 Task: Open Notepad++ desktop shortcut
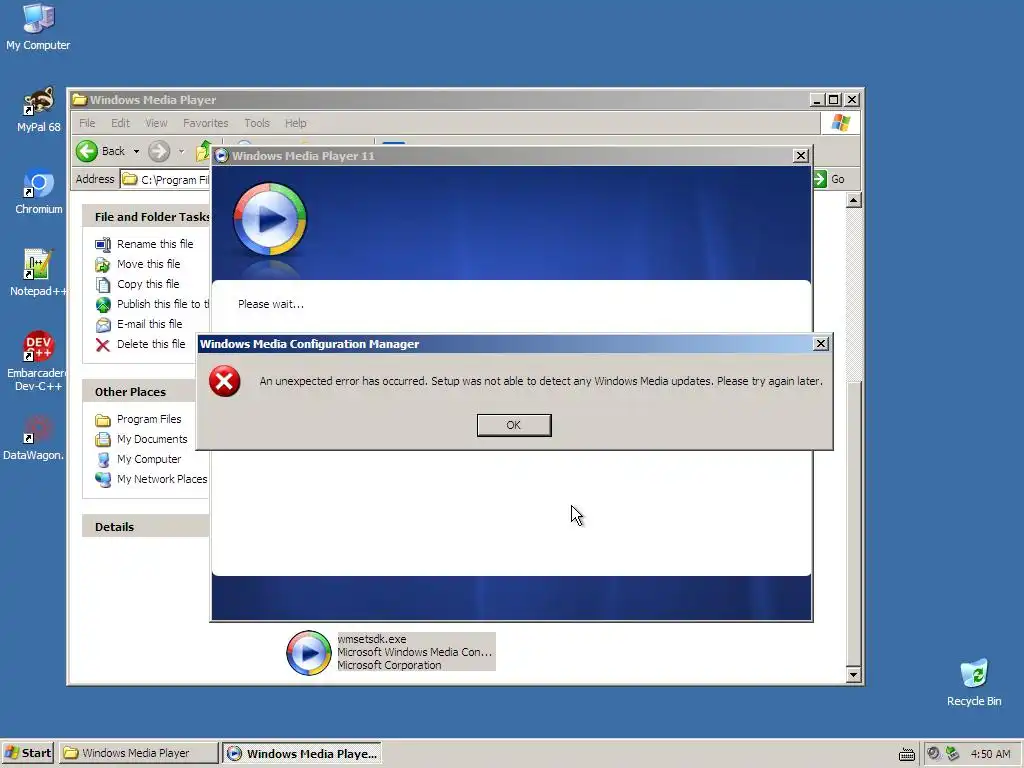[x=39, y=274]
